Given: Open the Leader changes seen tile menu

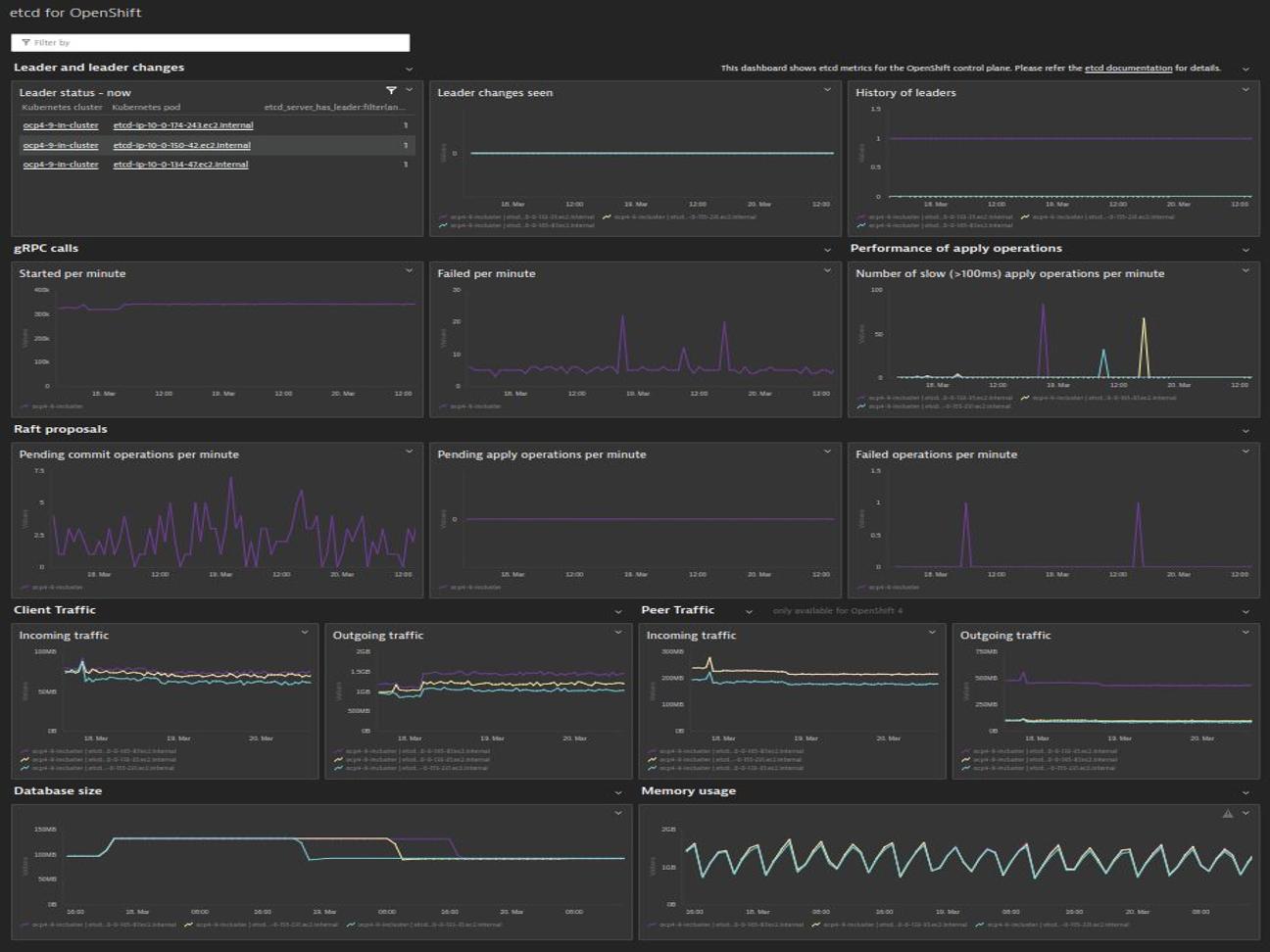Looking at the screenshot, I should (827, 90).
